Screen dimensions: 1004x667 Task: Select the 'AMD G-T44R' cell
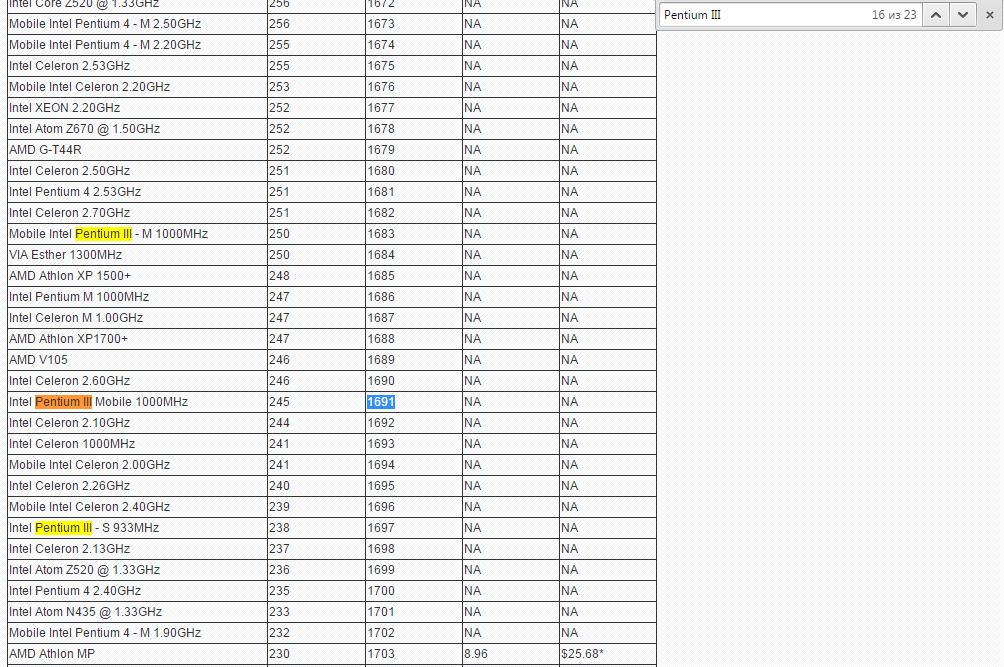click(137, 150)
